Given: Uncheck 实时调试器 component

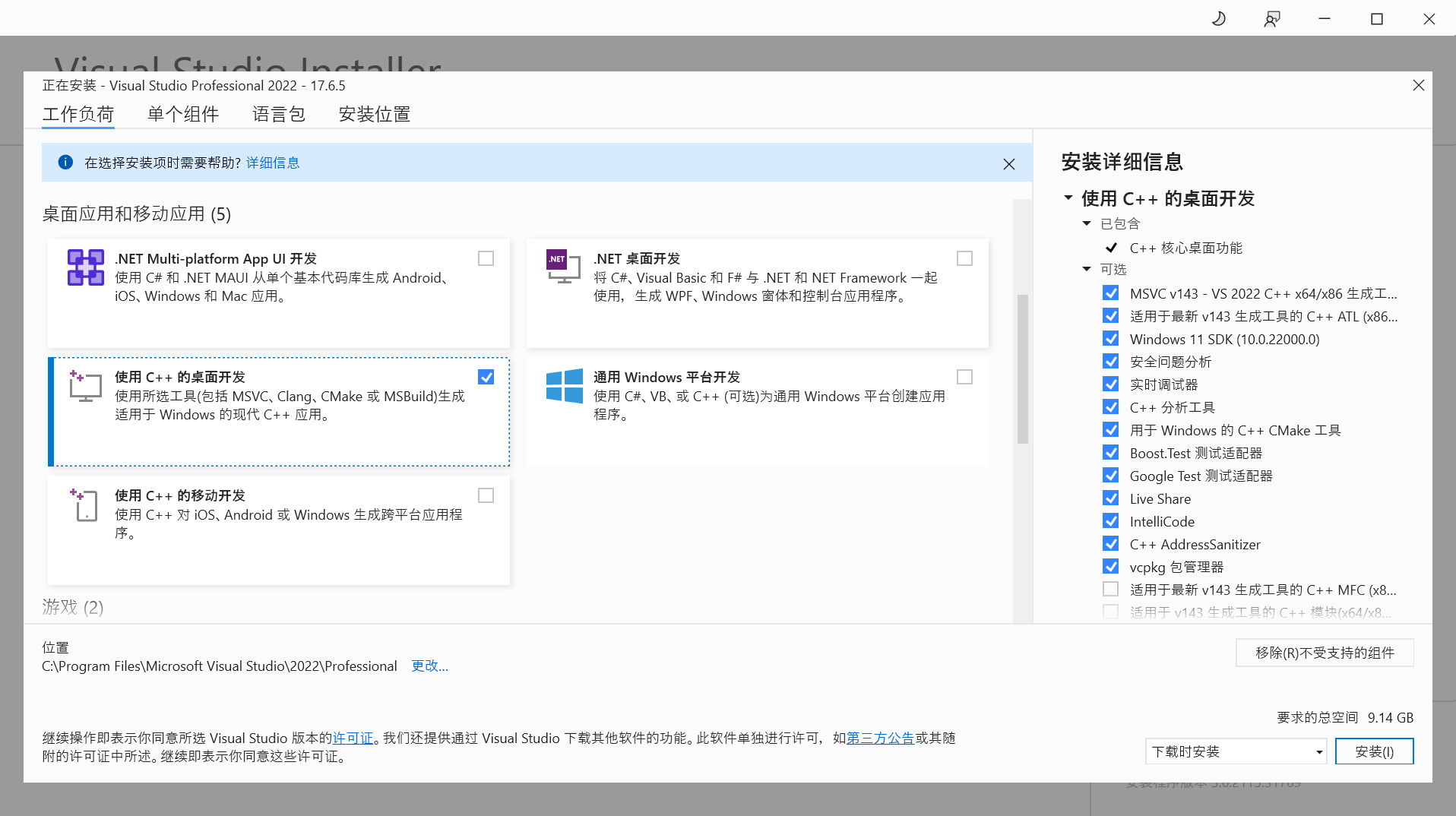Looking at the screenshot, I should pyautogui.click(x=1110, y=384).
